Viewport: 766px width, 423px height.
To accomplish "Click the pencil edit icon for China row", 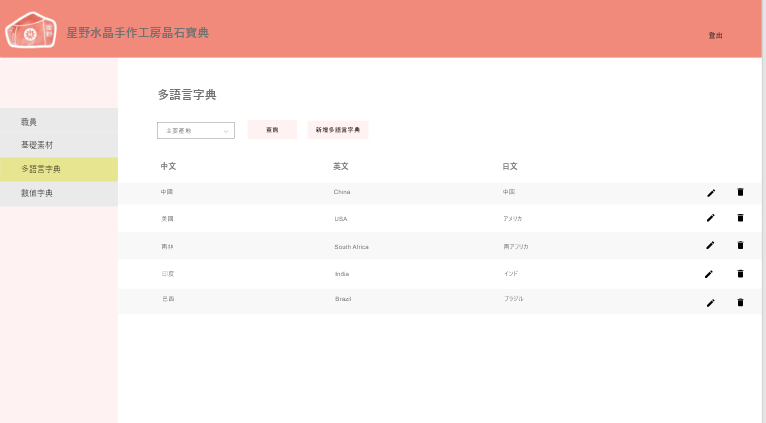I will [711, 192].
